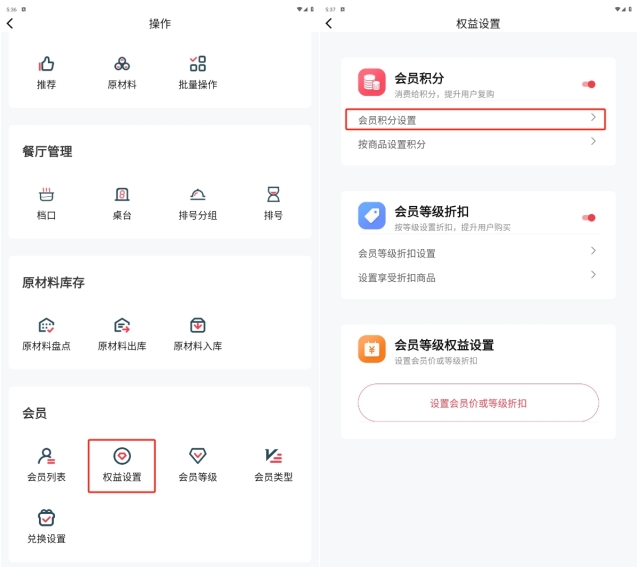Open 原材料出库 stock-out icon

(x=122, y=325)
